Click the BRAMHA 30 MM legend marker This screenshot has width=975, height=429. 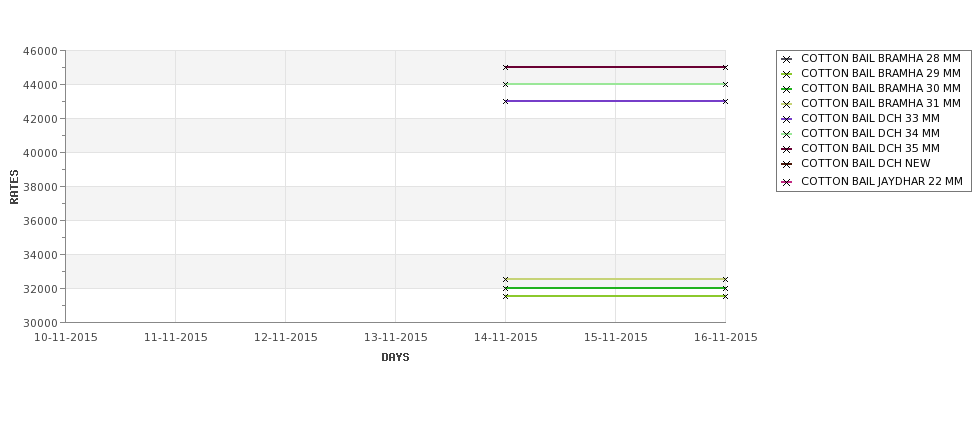pyautogui.click(x=786, y=89)
